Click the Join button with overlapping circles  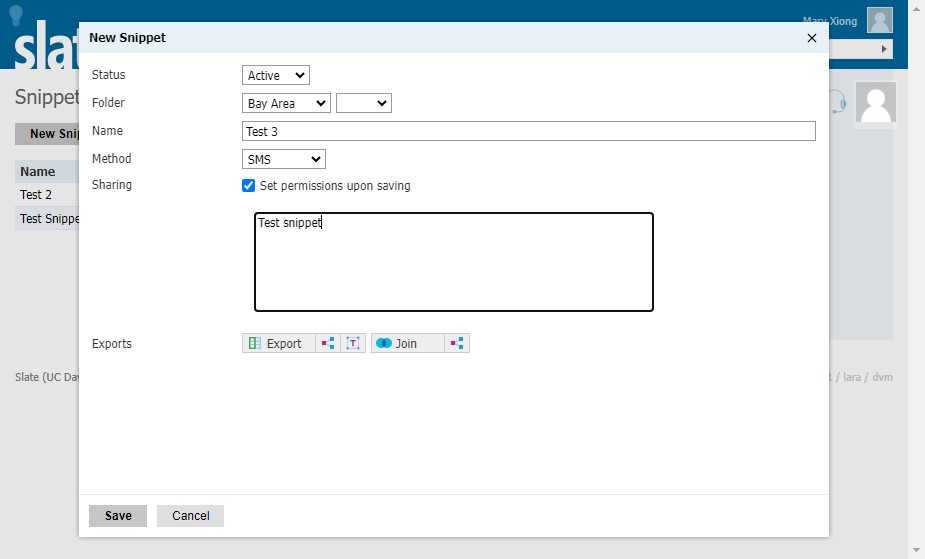tap(408, 343)
